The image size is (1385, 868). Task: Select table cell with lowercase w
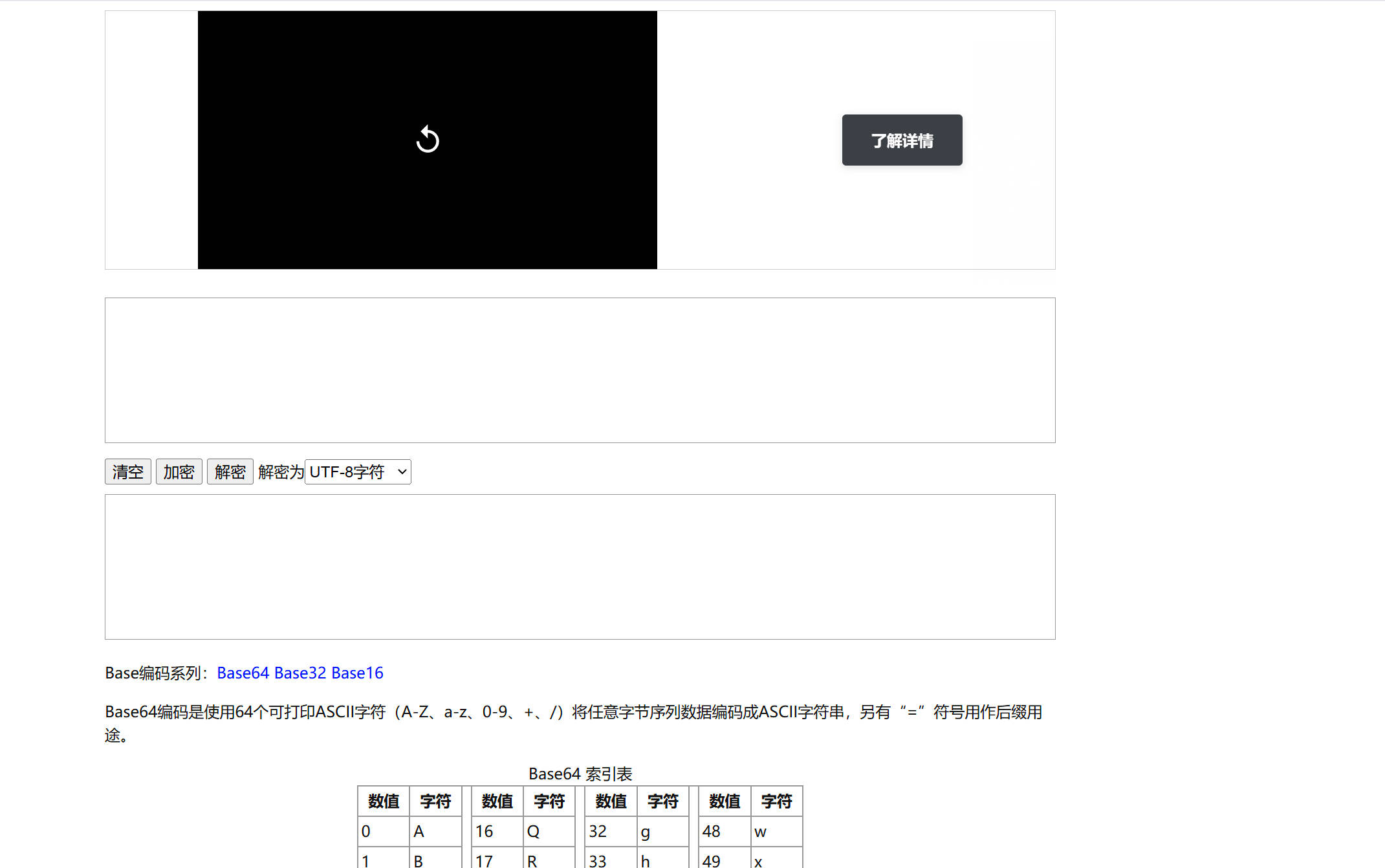[776, 831]
